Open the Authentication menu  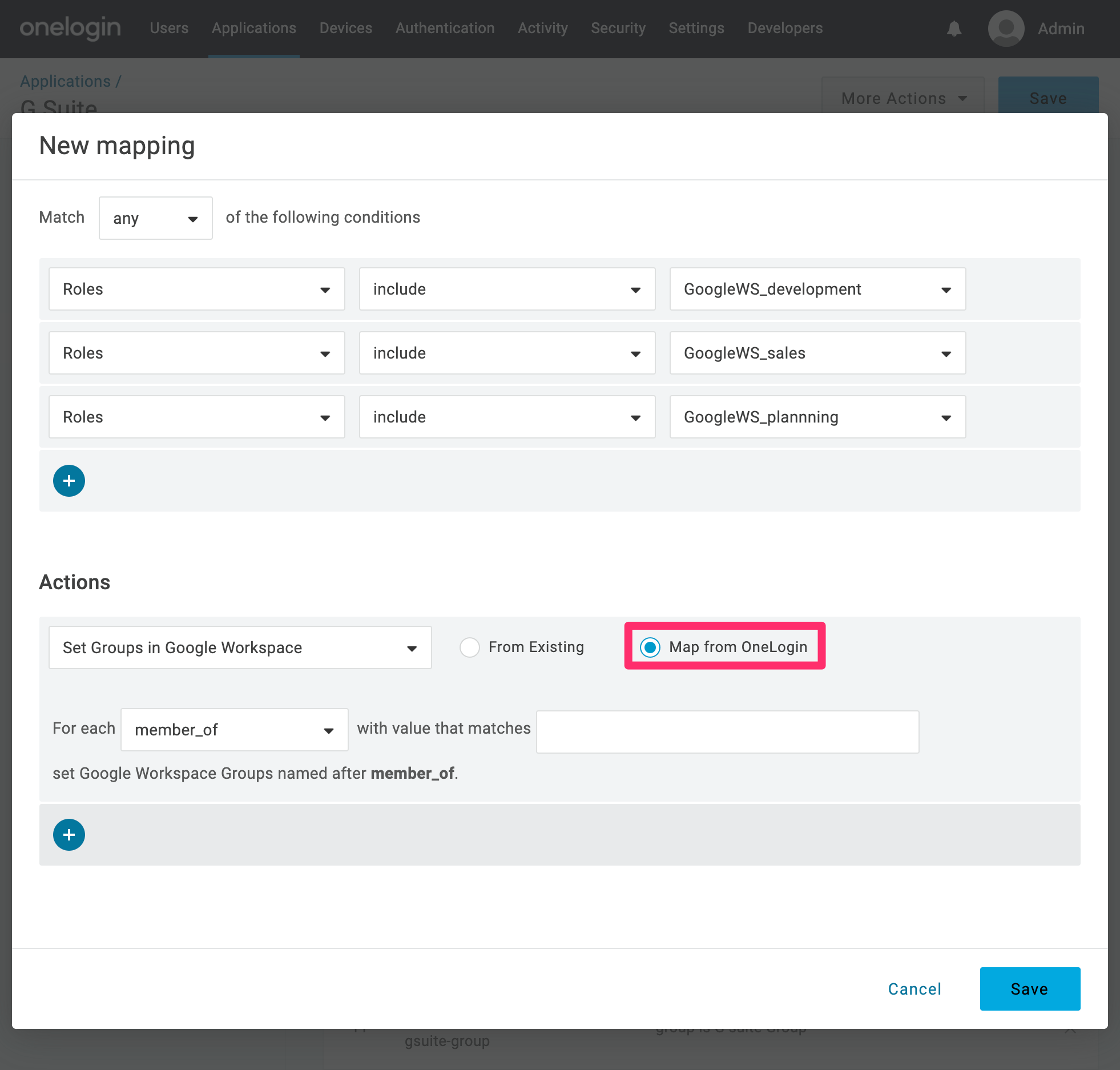pos(445,28)
